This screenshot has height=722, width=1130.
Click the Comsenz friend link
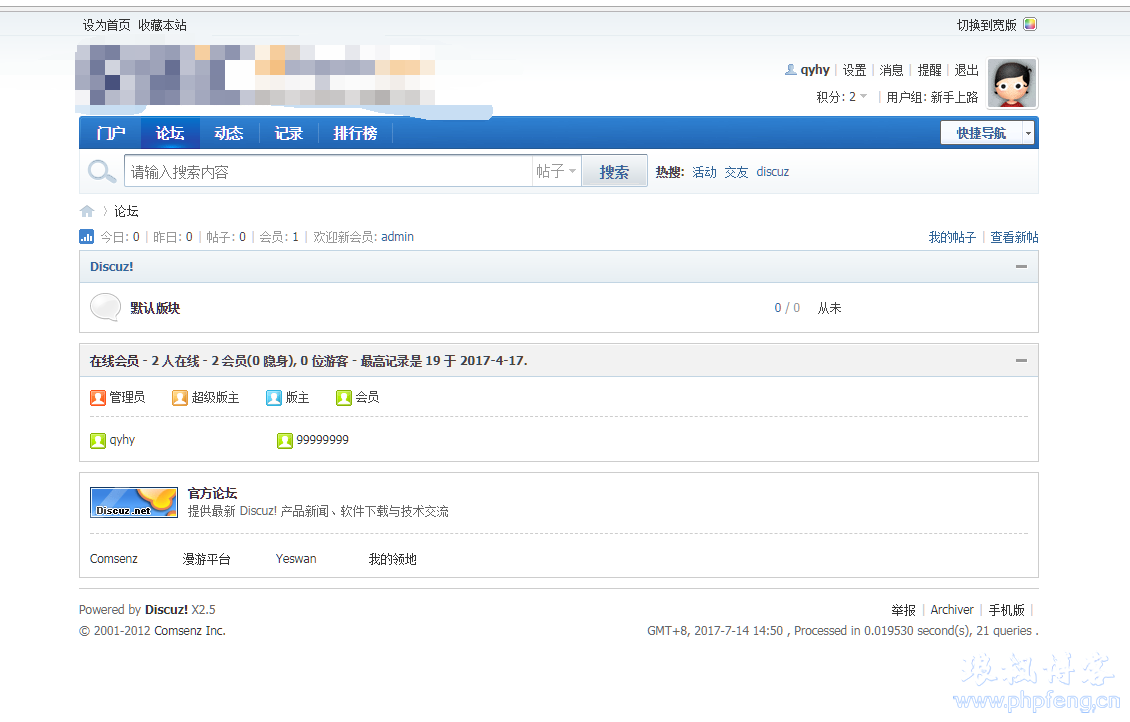114,558
